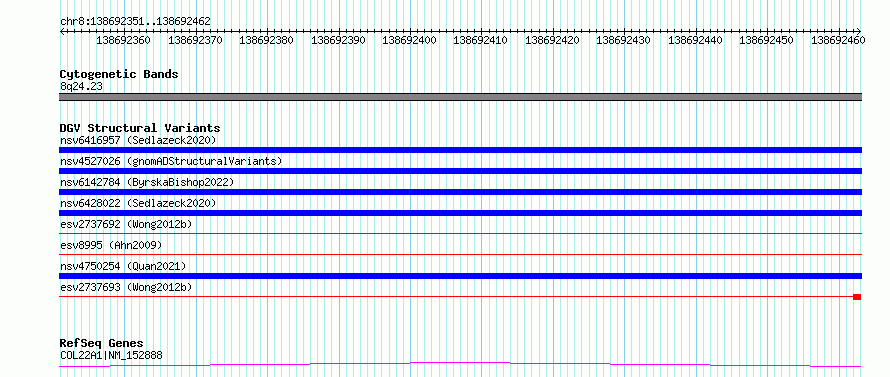Select the red line for esv2737692
The width and height of the screenshot is (890, 377).
click(460, 233)
